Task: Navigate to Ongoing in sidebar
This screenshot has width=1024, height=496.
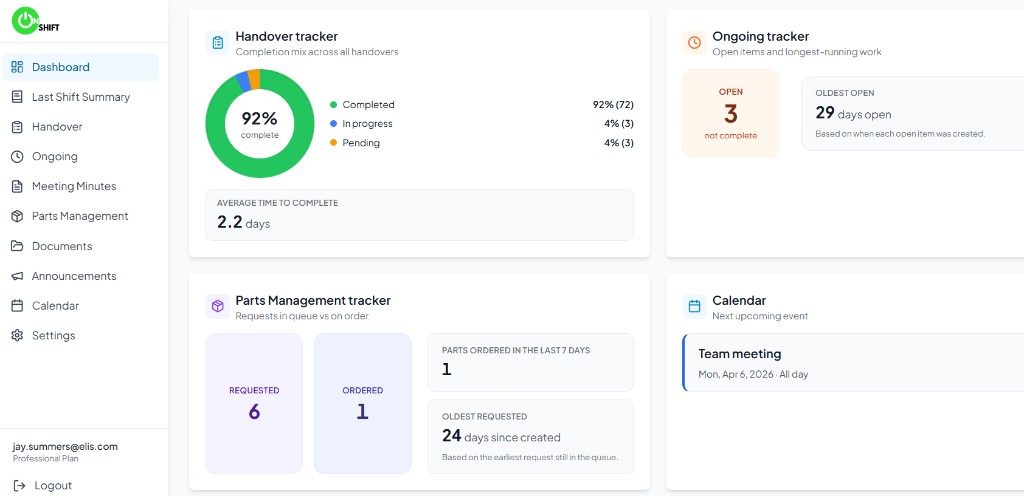Action: tap(80, 157)
